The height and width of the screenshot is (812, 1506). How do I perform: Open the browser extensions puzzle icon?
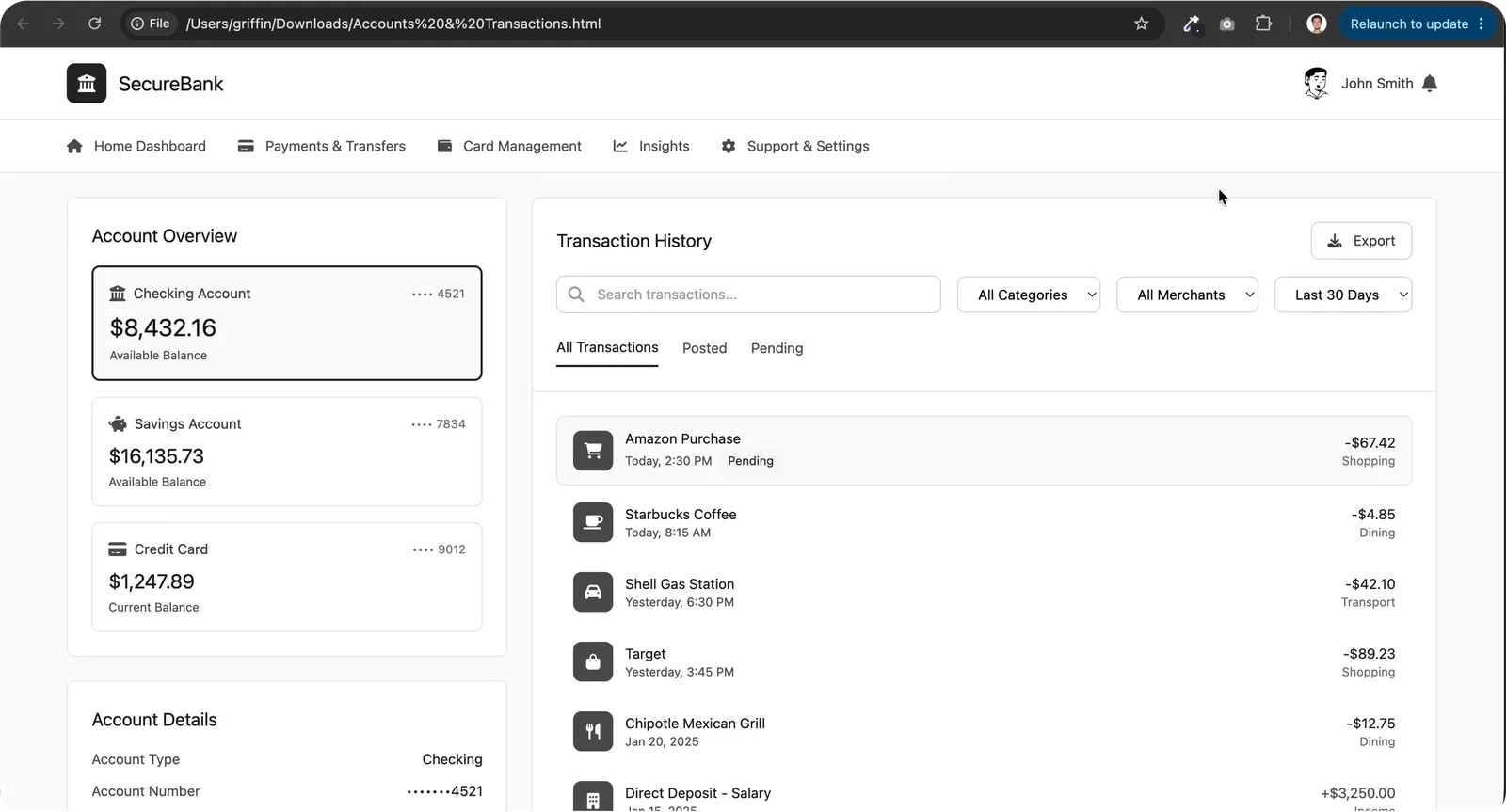[x=1263, y=24]
